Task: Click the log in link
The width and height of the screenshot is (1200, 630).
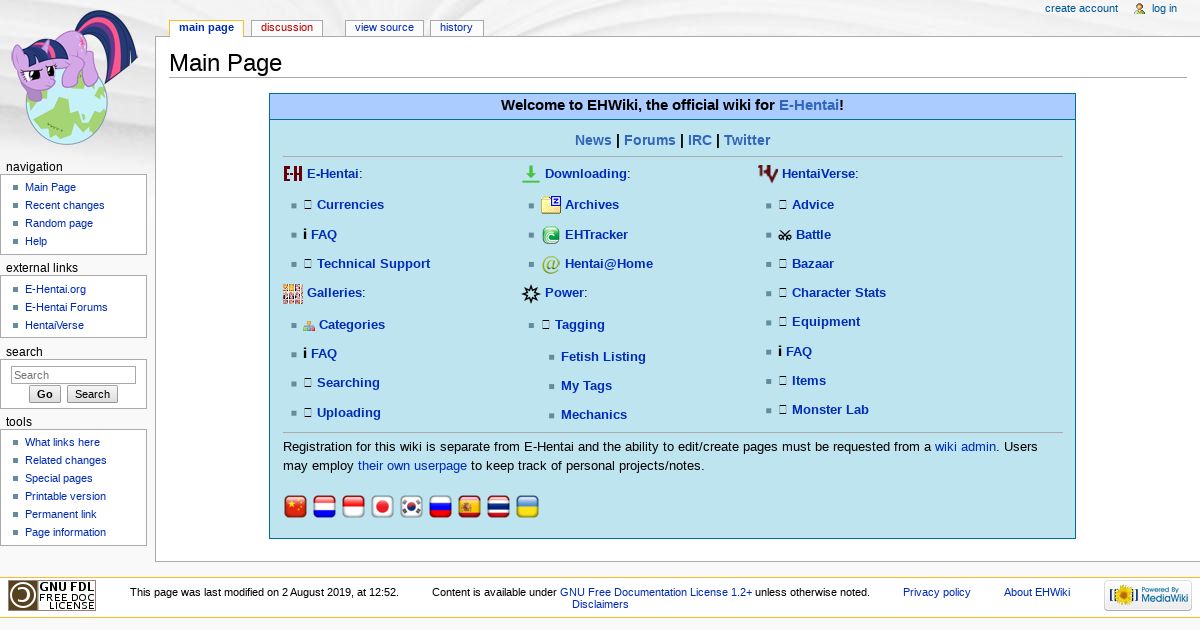Action: click(x=1164, y=8)
